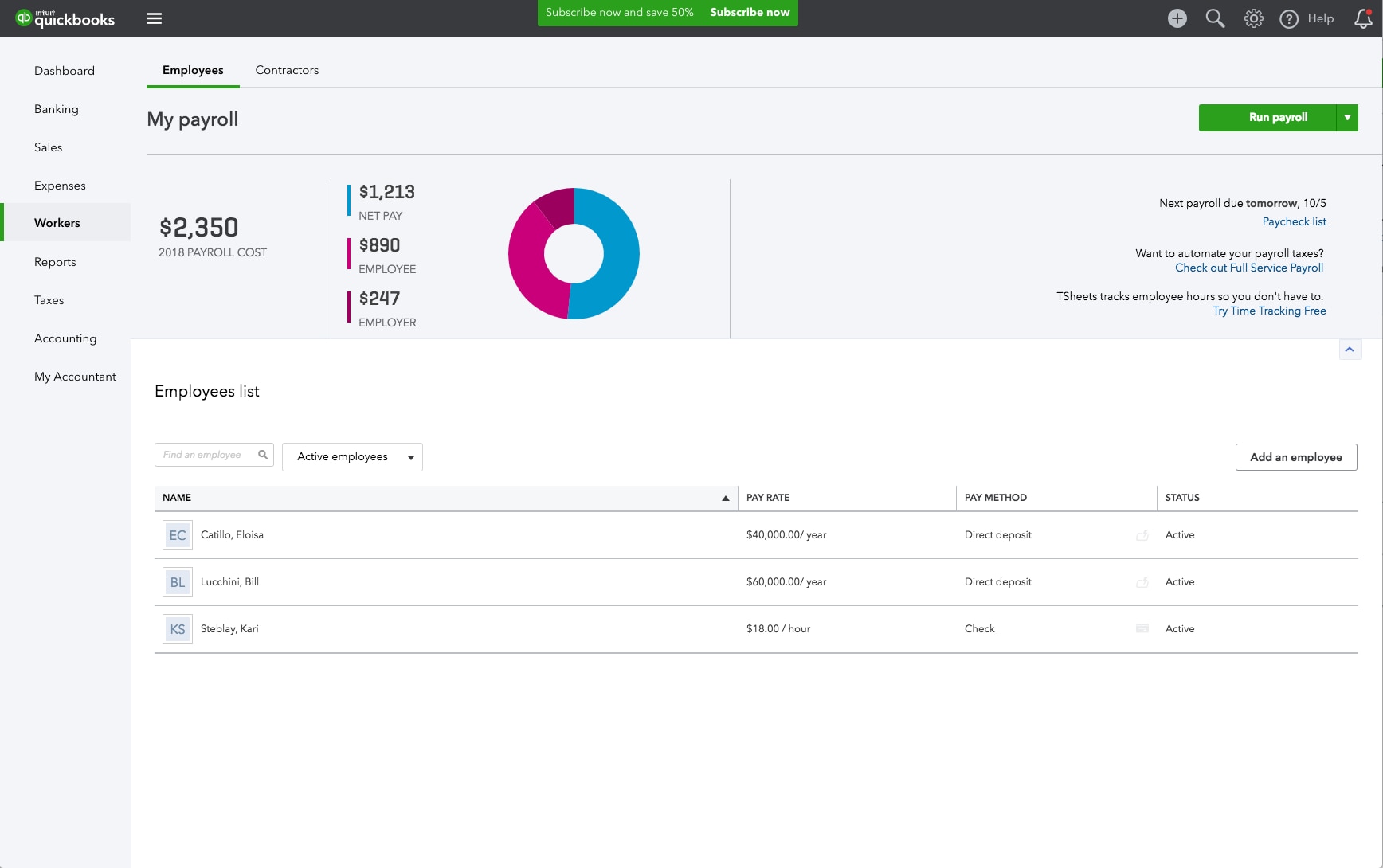Open the notifications bell
Viewport: 1383px width, 868px height.
[x=1361, y=18]
